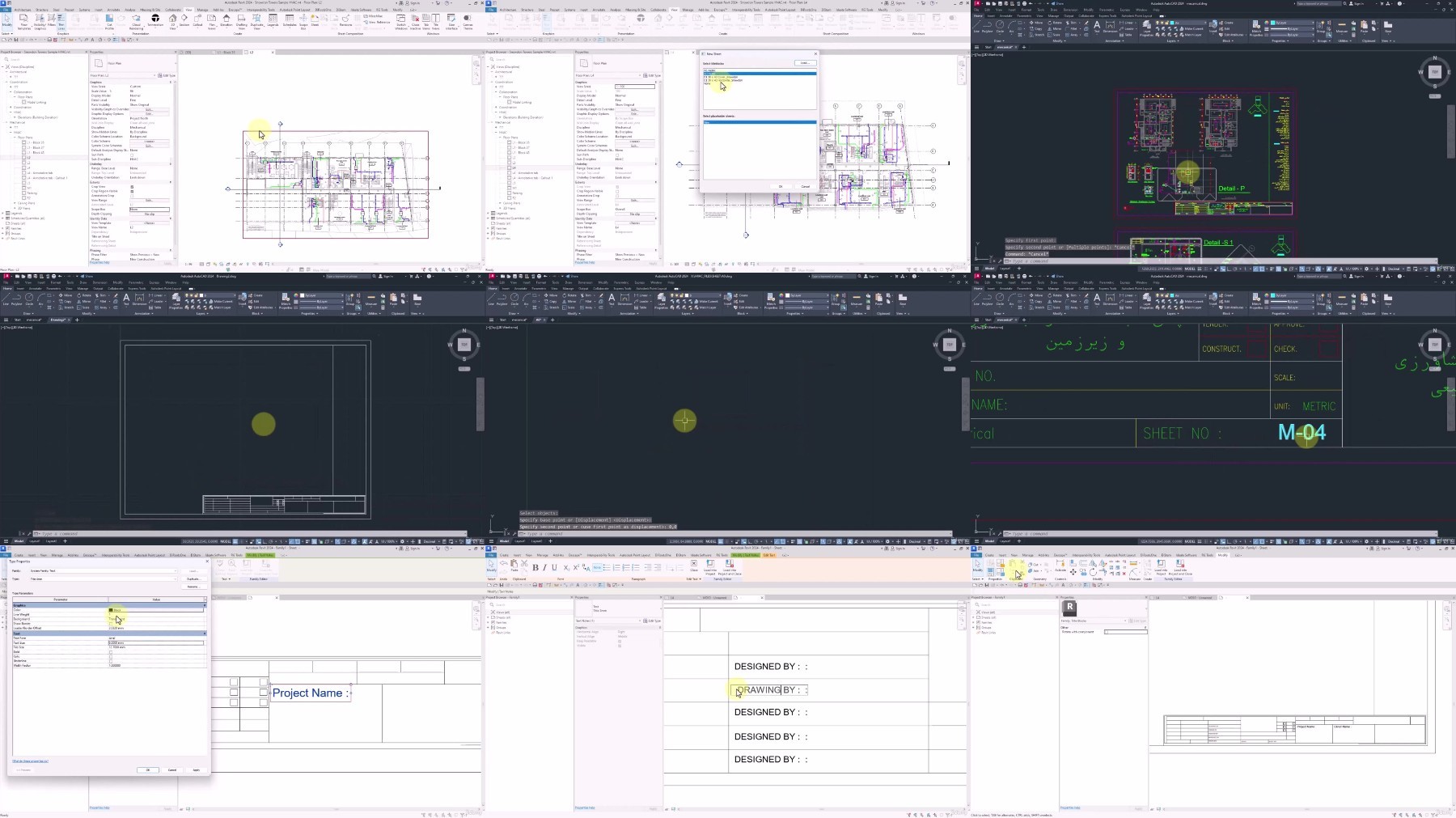The width and height of the screenshot is (1456, 818).
Task: Click Load into Project and Close in Edit Text ribbon
Action: click(x=730, y=567)
